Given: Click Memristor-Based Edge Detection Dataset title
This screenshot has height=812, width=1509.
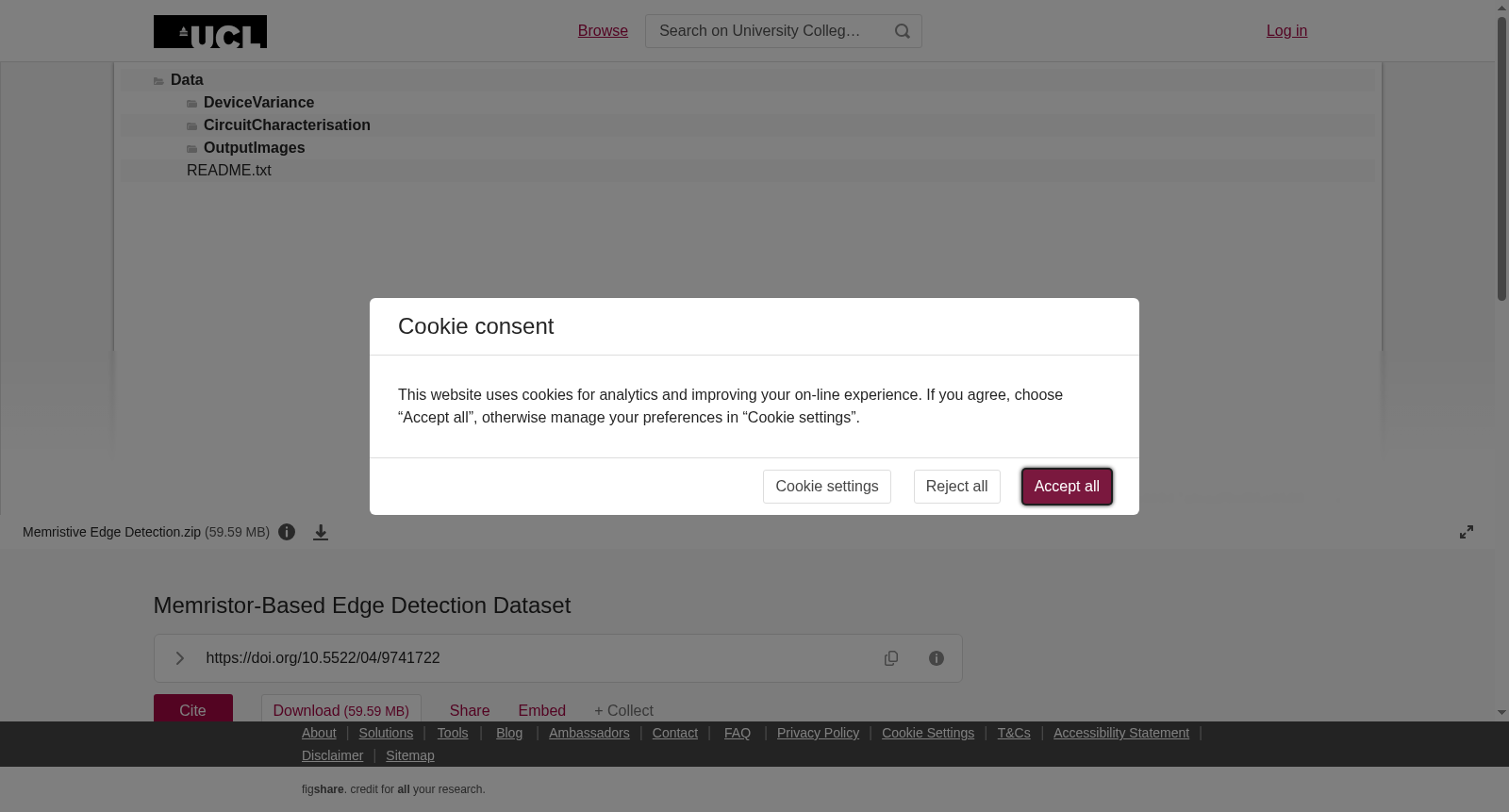Looking at the screenshot, I should 362,605.
